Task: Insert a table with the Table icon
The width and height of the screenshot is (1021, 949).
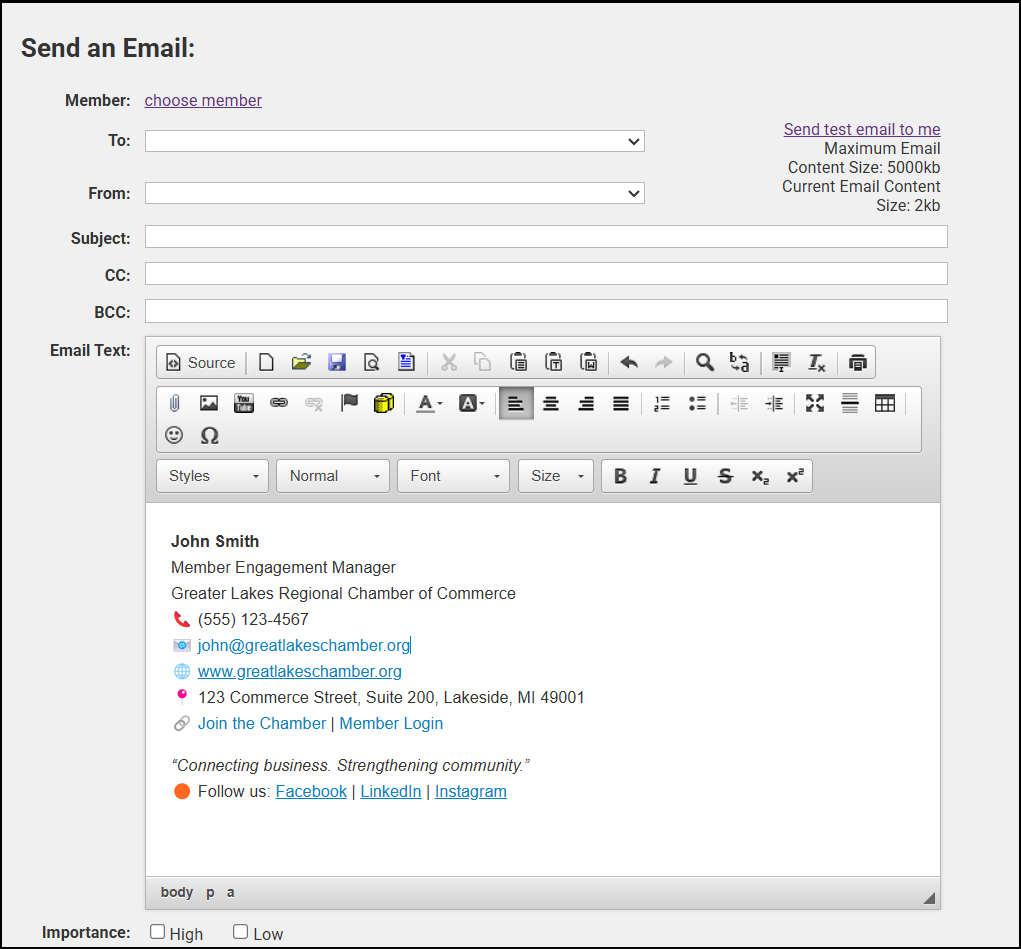Action: click(885, 403)
